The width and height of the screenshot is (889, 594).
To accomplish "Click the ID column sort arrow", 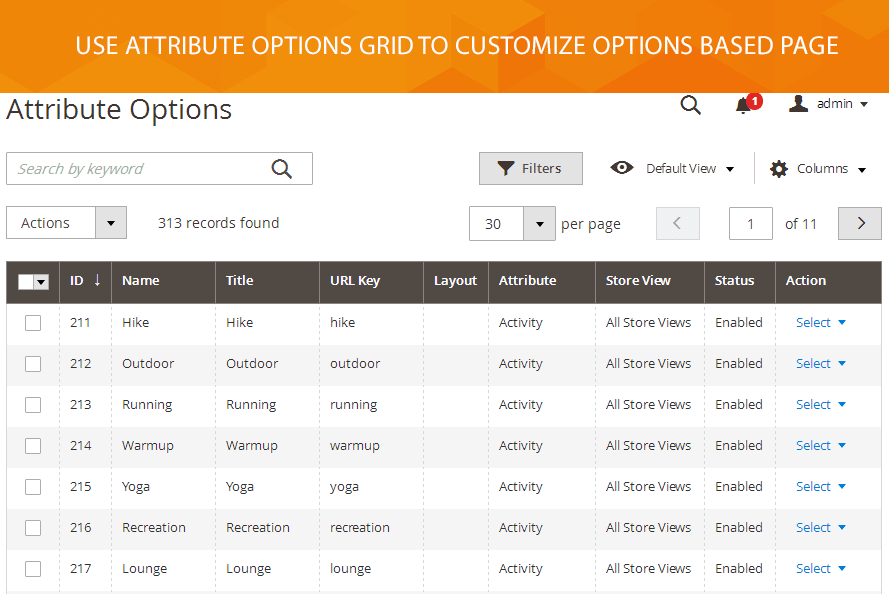I will click(x=97, y=280).
